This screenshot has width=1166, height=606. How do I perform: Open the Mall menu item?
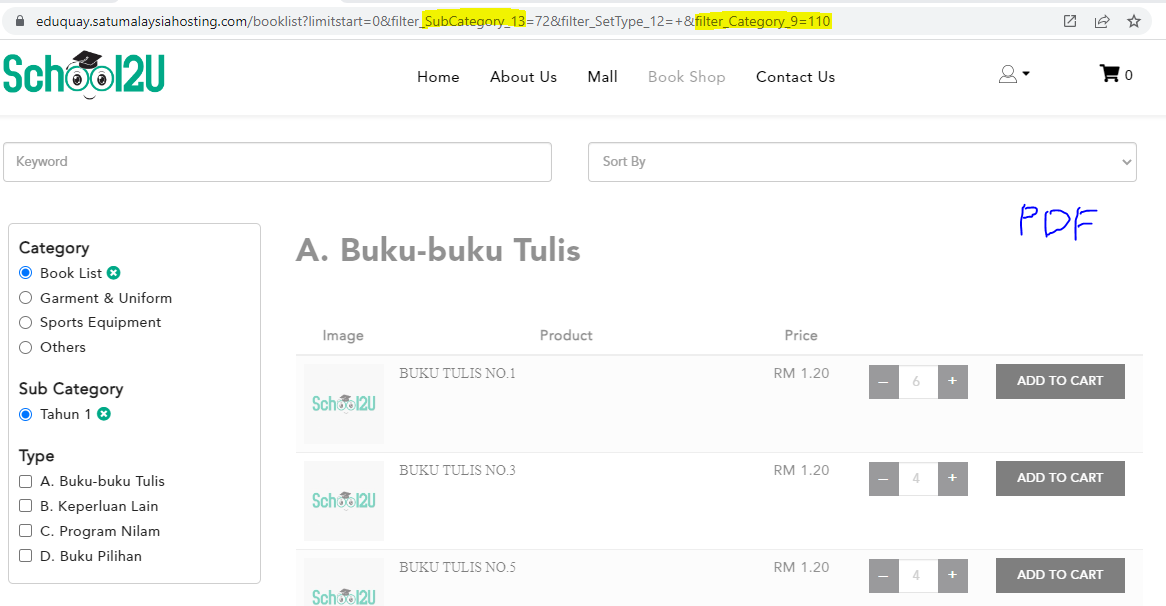[x=602, y=77]
